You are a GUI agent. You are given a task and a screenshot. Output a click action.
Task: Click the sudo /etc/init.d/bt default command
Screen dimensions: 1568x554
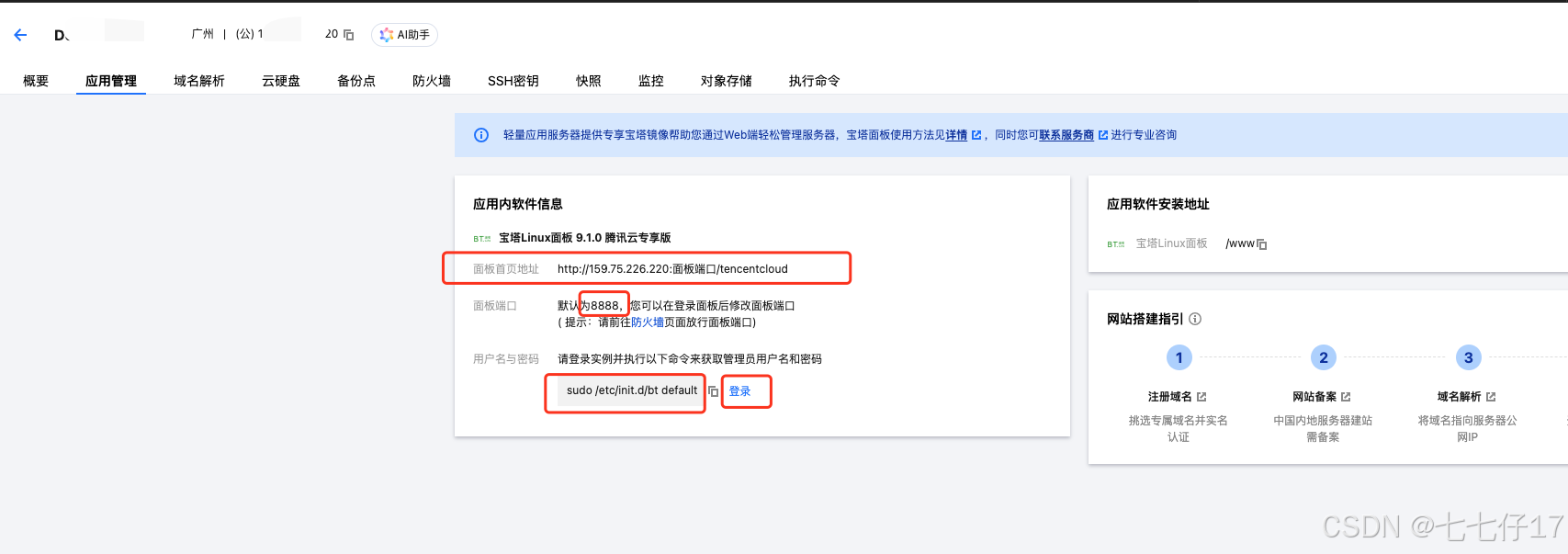[632, 390]
